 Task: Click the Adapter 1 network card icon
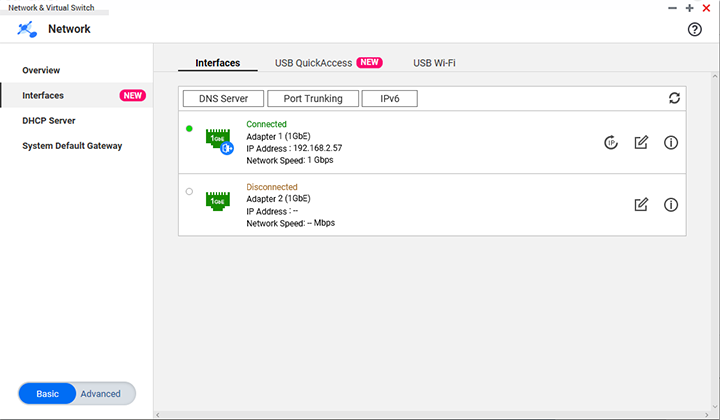(x=218, y=140)
